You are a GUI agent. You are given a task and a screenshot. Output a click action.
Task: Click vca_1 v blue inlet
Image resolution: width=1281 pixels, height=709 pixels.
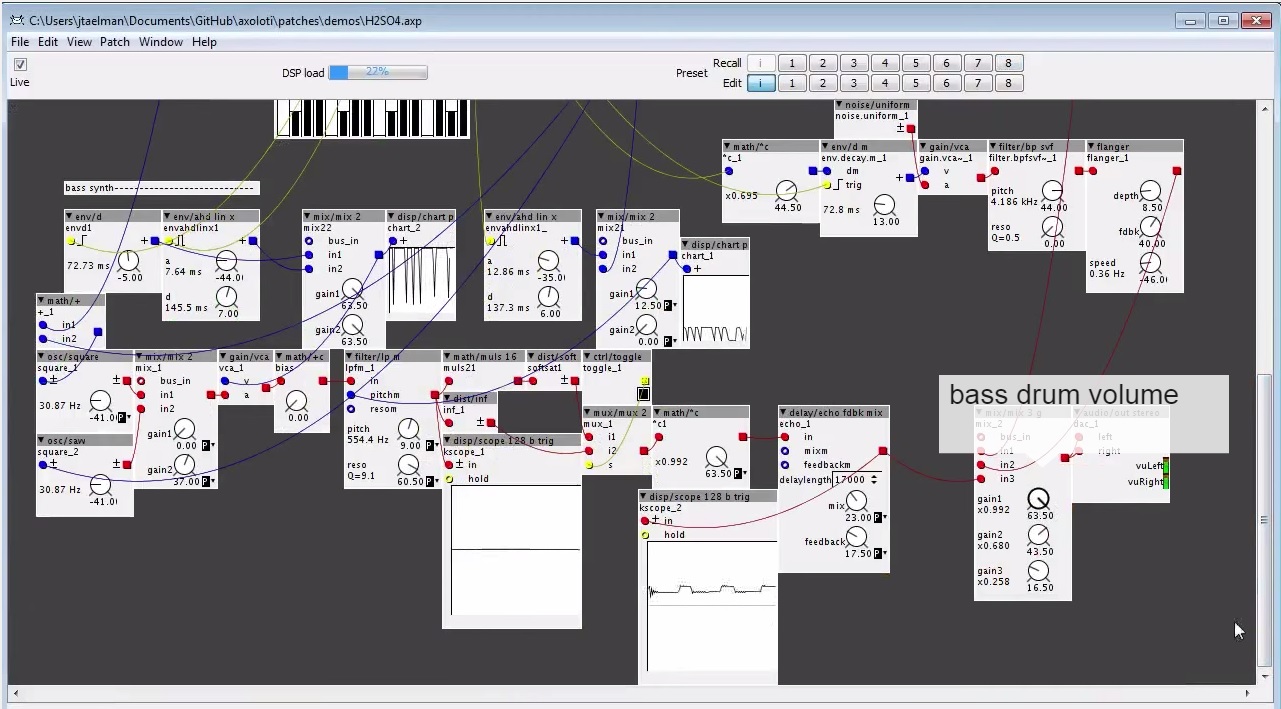[x=225, y=381]
